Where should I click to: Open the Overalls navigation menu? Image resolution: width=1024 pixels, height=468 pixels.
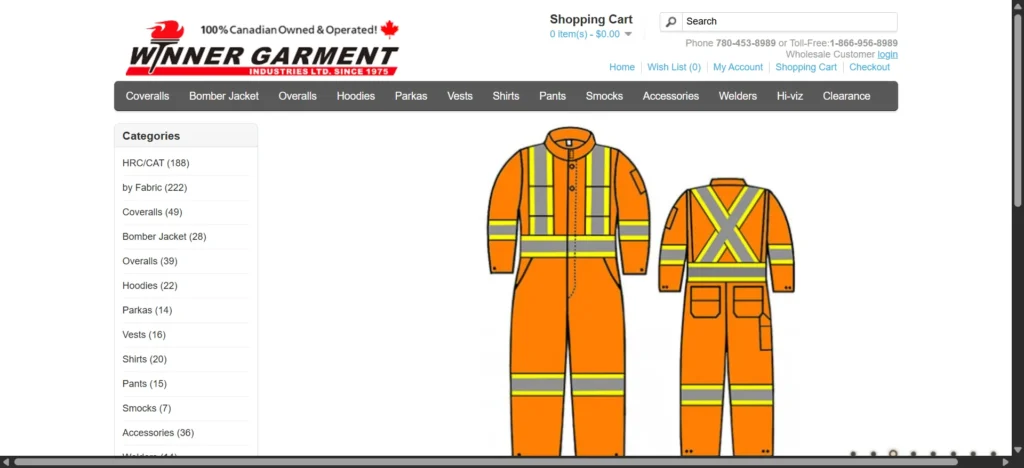[x=298, y=96]
